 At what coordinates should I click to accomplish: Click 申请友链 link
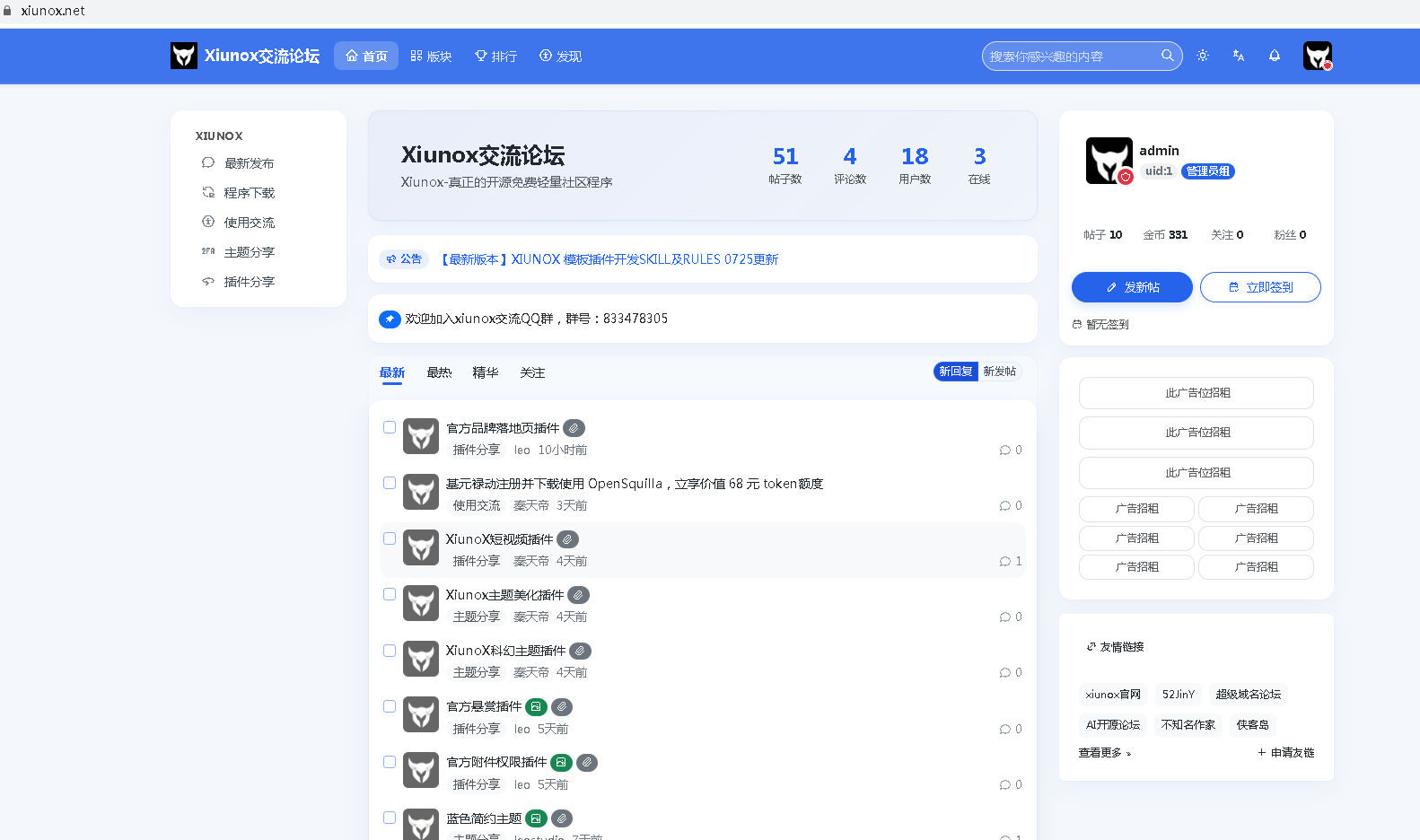1285,753
